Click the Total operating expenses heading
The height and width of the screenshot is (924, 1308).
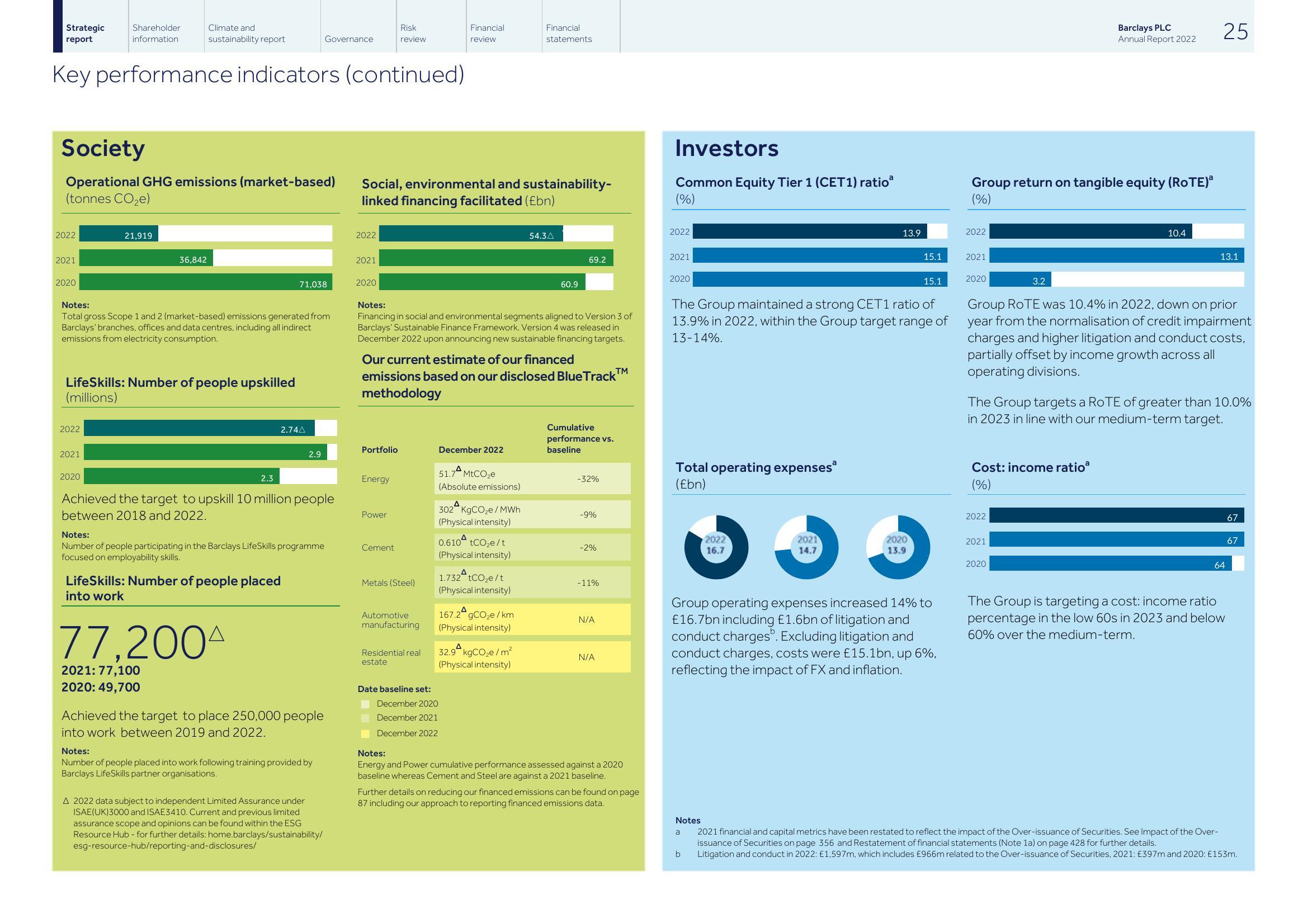[x=756, y=467]
